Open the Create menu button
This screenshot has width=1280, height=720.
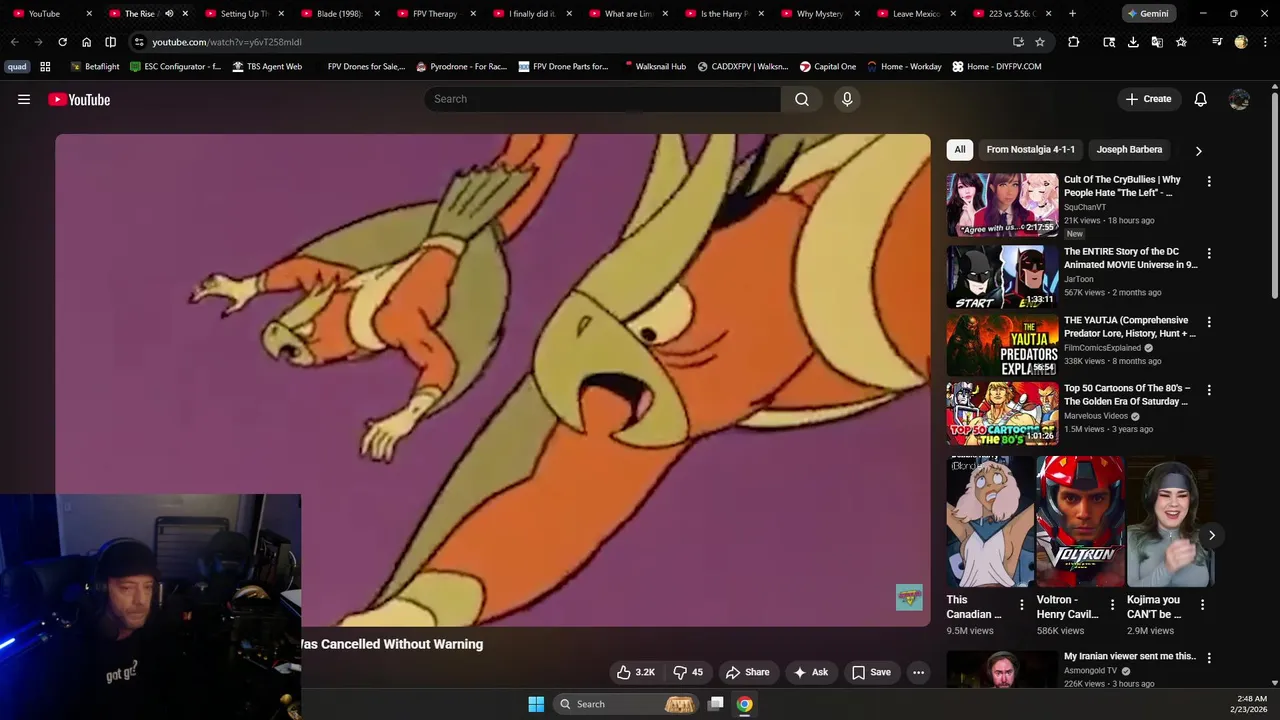1148,99
